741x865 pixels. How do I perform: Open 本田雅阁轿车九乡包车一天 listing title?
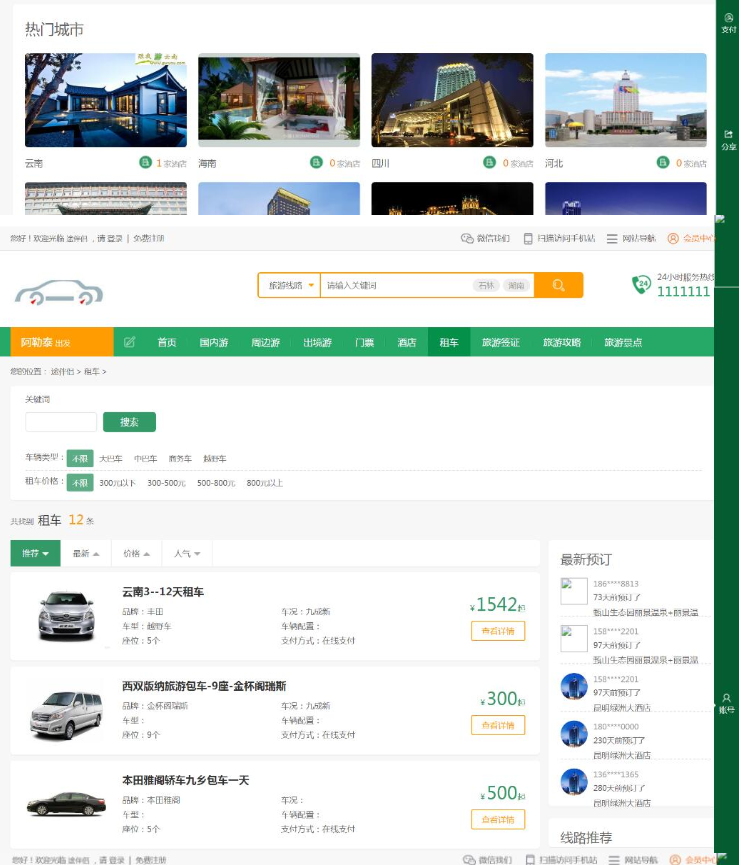(x=185, y=781)
